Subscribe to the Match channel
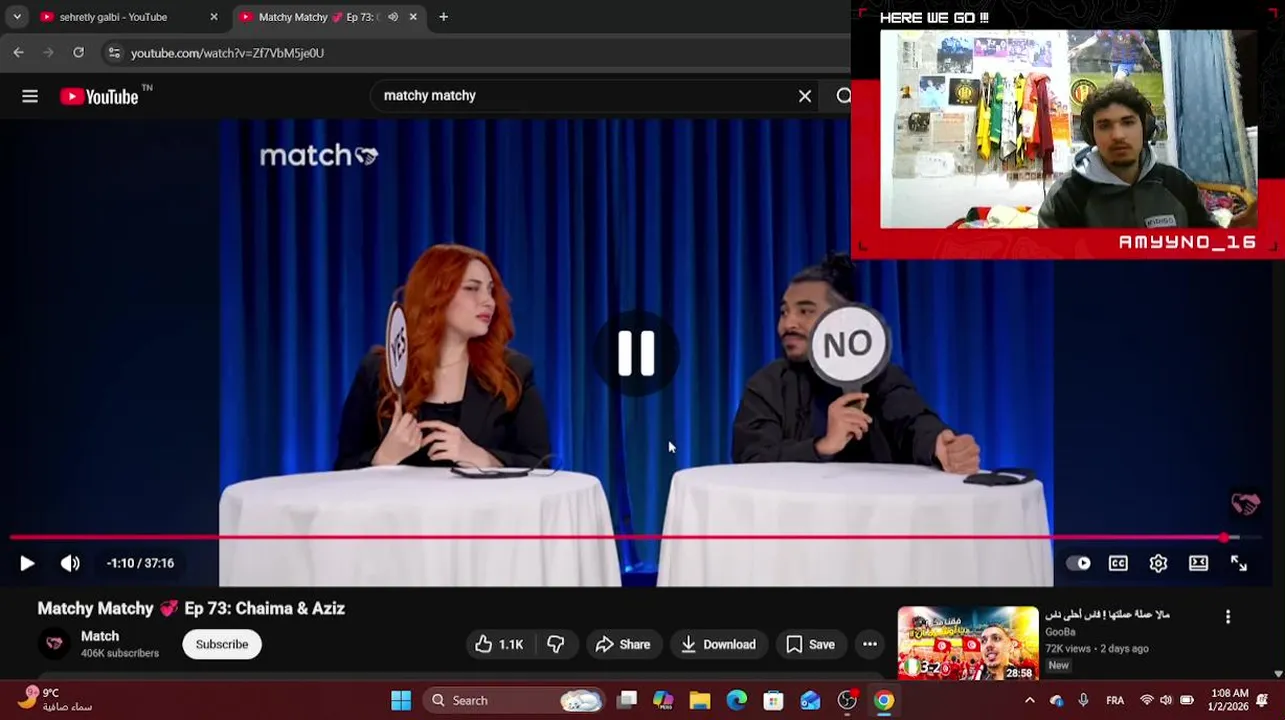The image size is (1285, 720). tap(222, 644)
